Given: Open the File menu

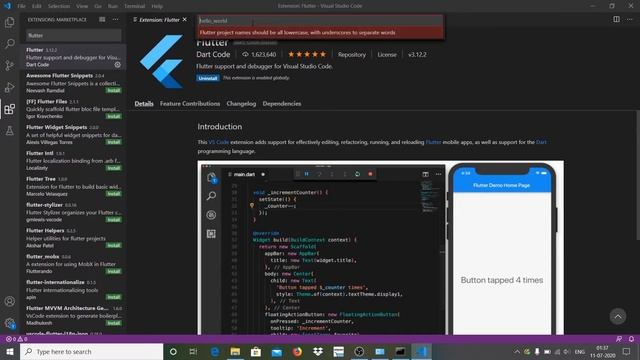Looking at the screenshot, I should 22,6.
